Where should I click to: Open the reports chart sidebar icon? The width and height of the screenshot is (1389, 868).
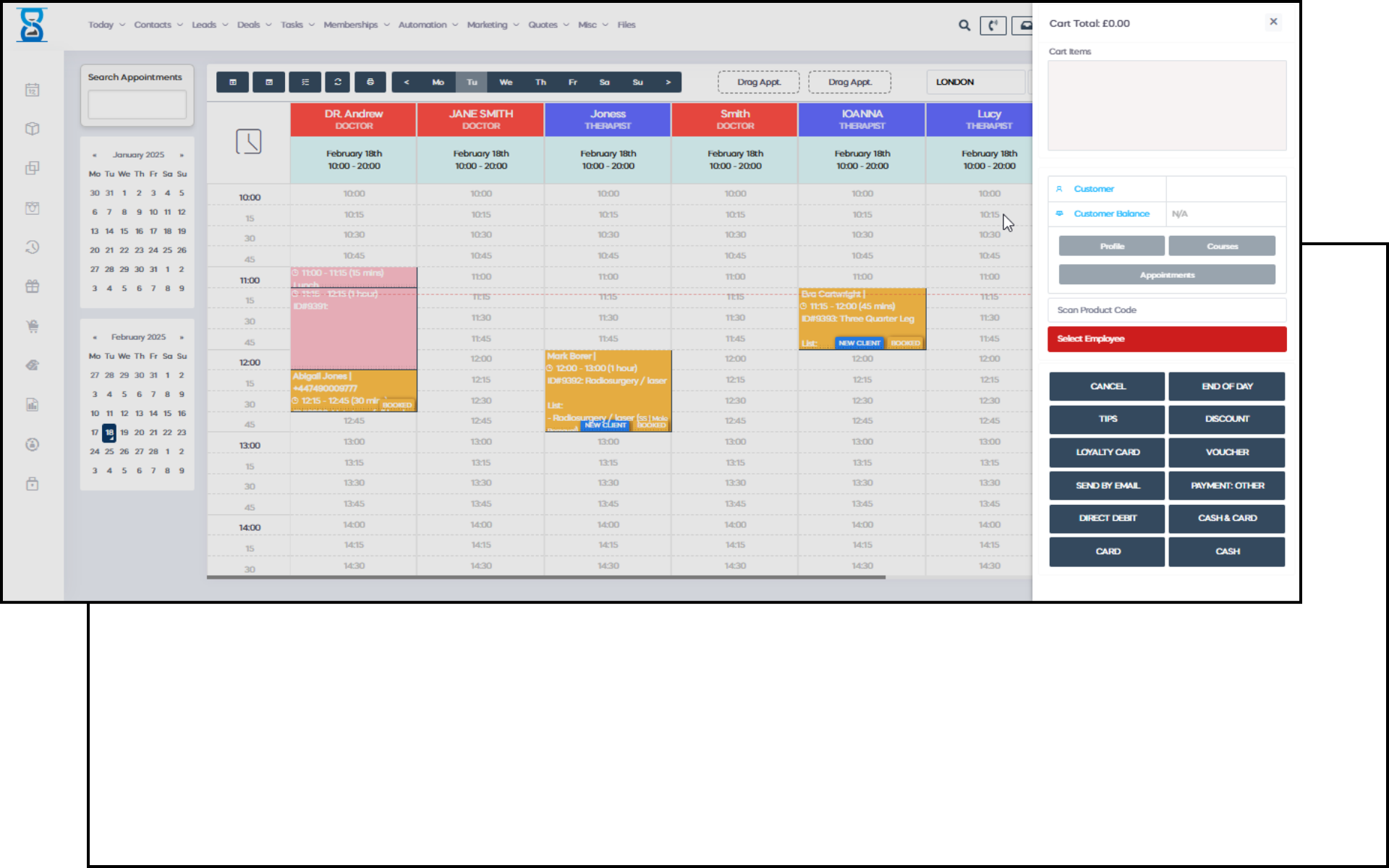pyautogui.click(x=33, y=405)
